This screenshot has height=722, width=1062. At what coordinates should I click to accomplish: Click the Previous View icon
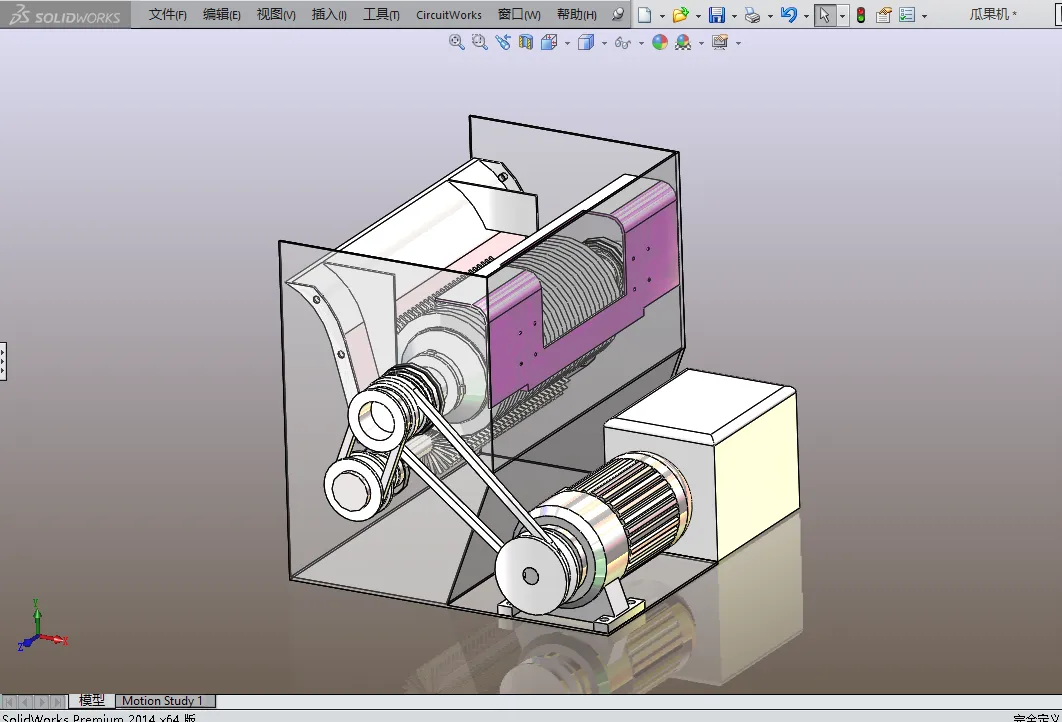[503, 42]
